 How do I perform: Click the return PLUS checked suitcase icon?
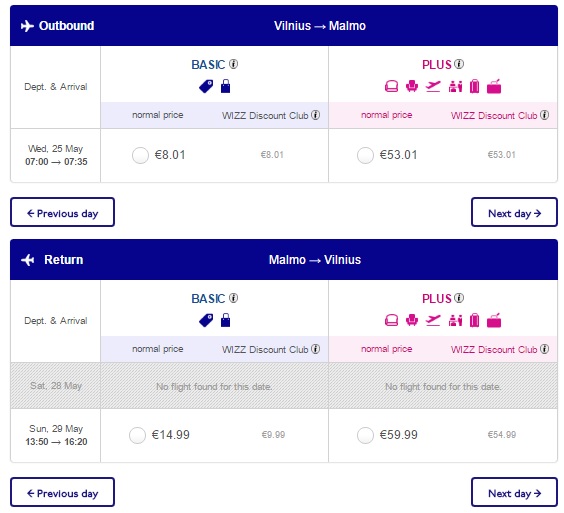[x=474, y=320]
